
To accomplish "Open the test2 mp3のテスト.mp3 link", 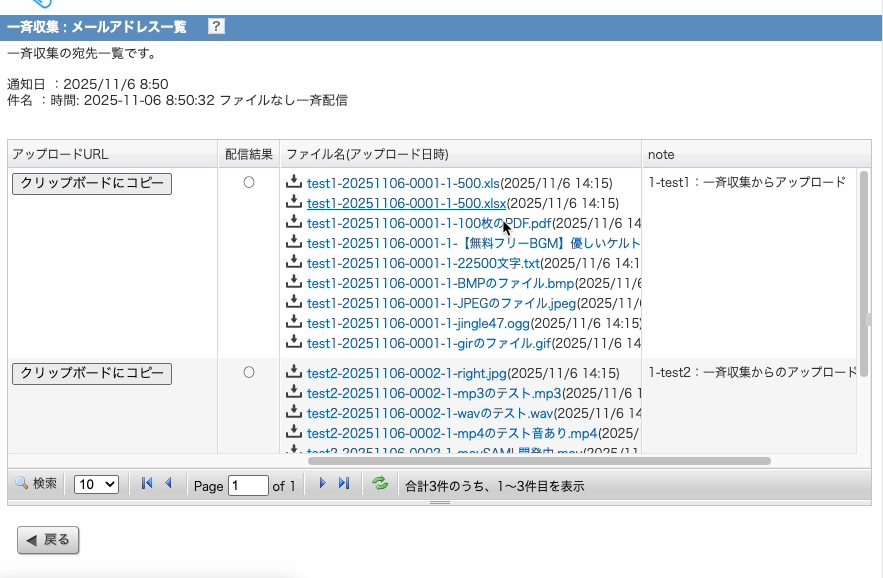I will [x=434, y=393].
